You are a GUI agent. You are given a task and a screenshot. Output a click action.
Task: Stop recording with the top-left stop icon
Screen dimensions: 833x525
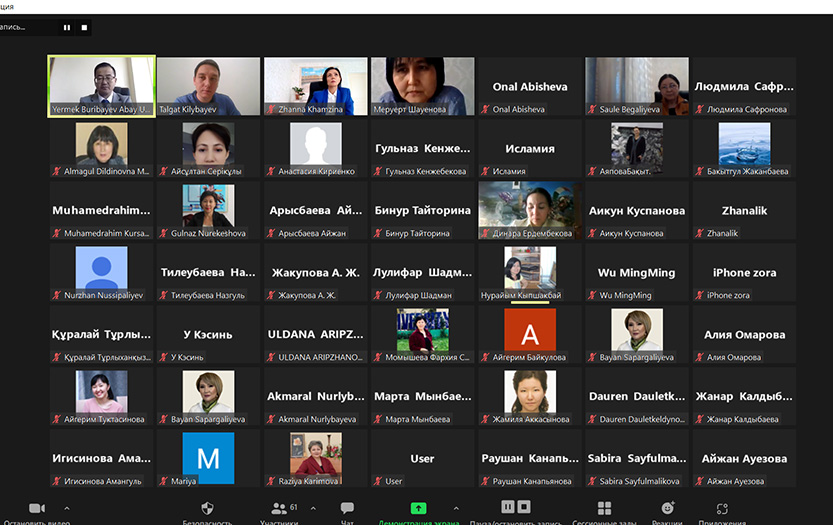[x=83, y=28]
